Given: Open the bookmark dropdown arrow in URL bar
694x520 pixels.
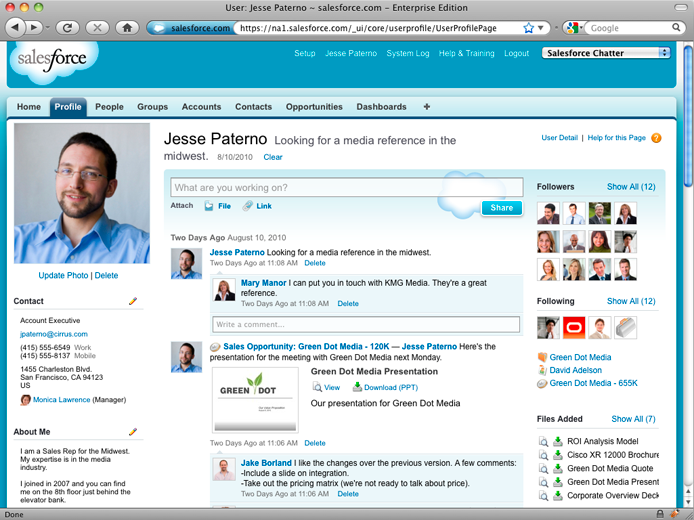Looking at the screenshot, I should pos(540,28).
